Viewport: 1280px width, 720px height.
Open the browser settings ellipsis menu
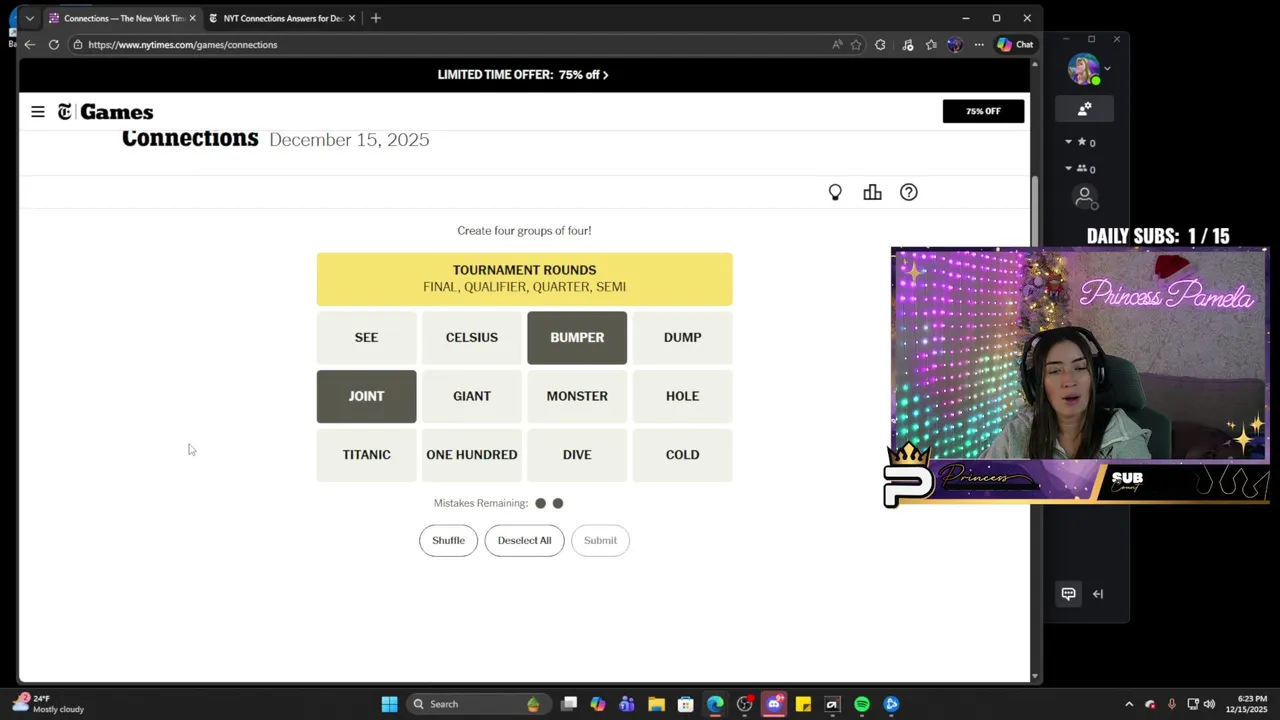[979, 44]
